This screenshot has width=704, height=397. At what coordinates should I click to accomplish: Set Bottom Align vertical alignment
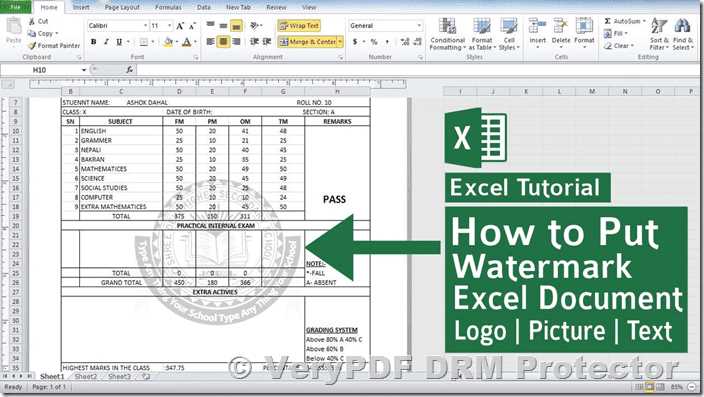[x=236, y=26]
